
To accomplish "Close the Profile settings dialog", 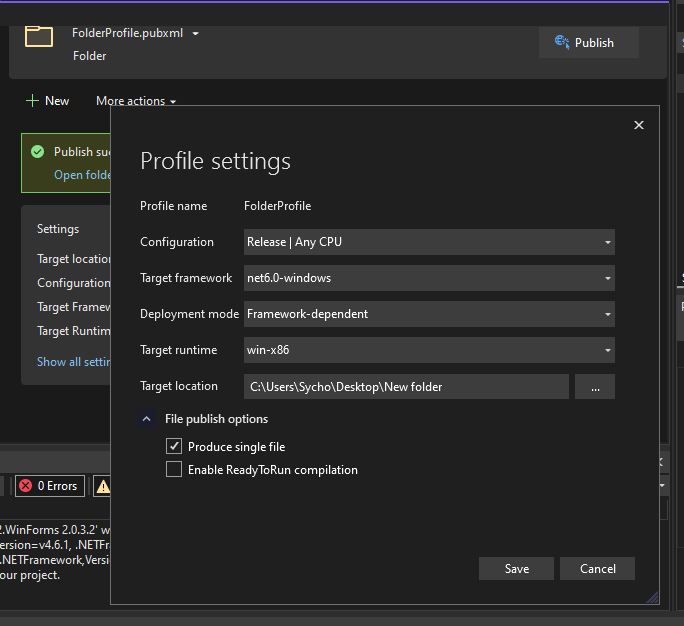I will tap(639, 125).
